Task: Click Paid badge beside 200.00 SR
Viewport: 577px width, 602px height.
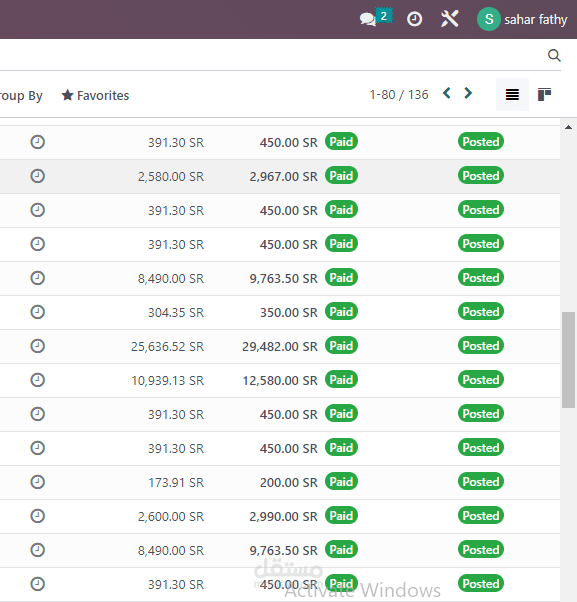Action: (x=341, y=481)
